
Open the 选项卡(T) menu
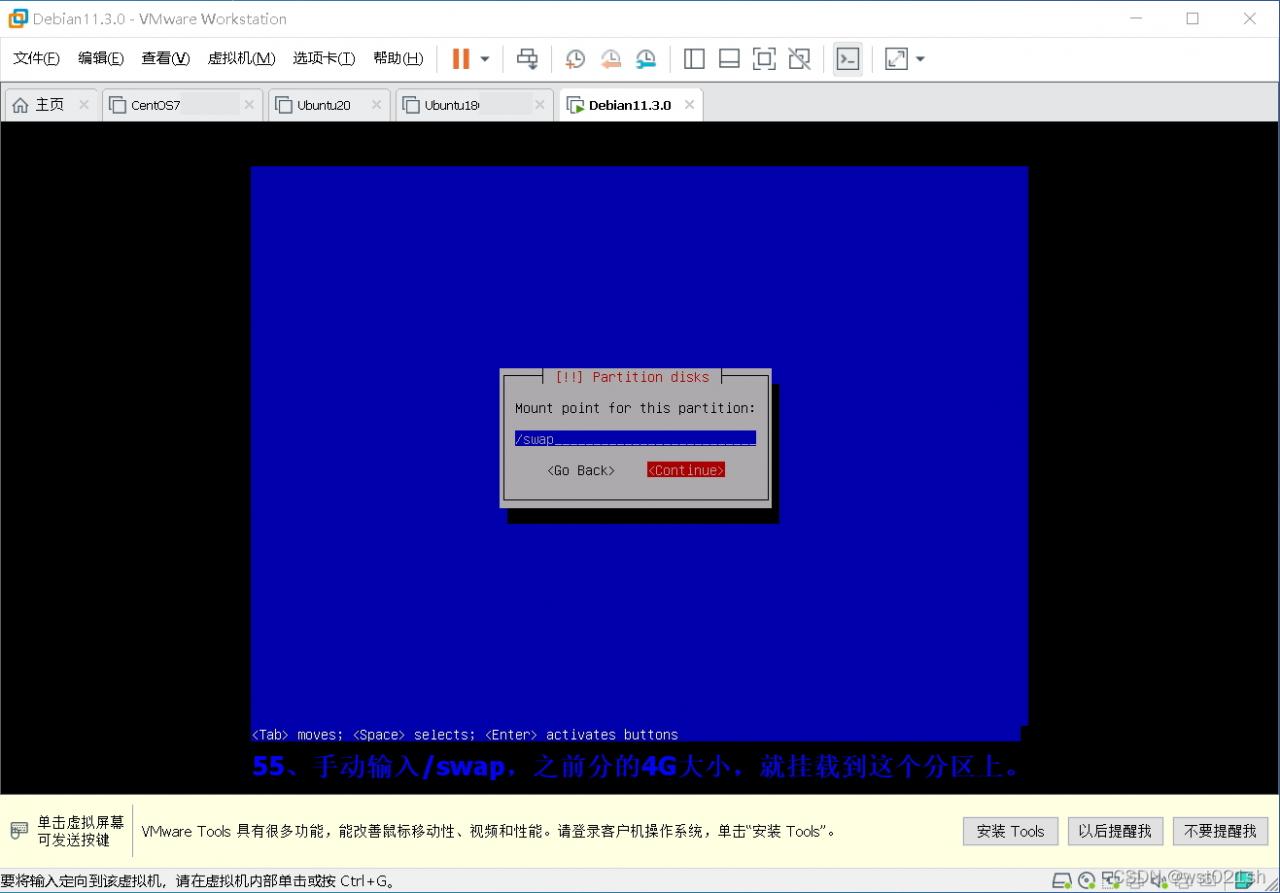pyautogui.click(x=324, y=58)
